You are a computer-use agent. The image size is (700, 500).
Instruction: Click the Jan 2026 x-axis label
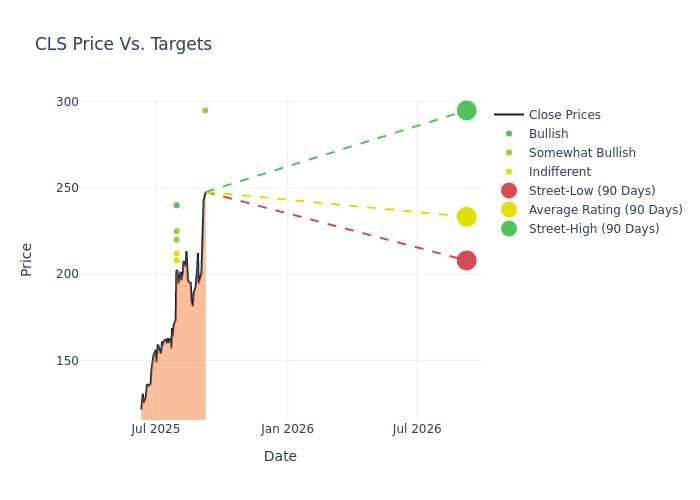point(287,429)
